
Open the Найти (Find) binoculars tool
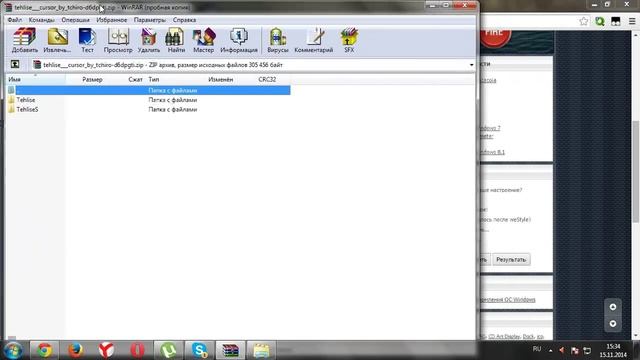coord(176,40)
